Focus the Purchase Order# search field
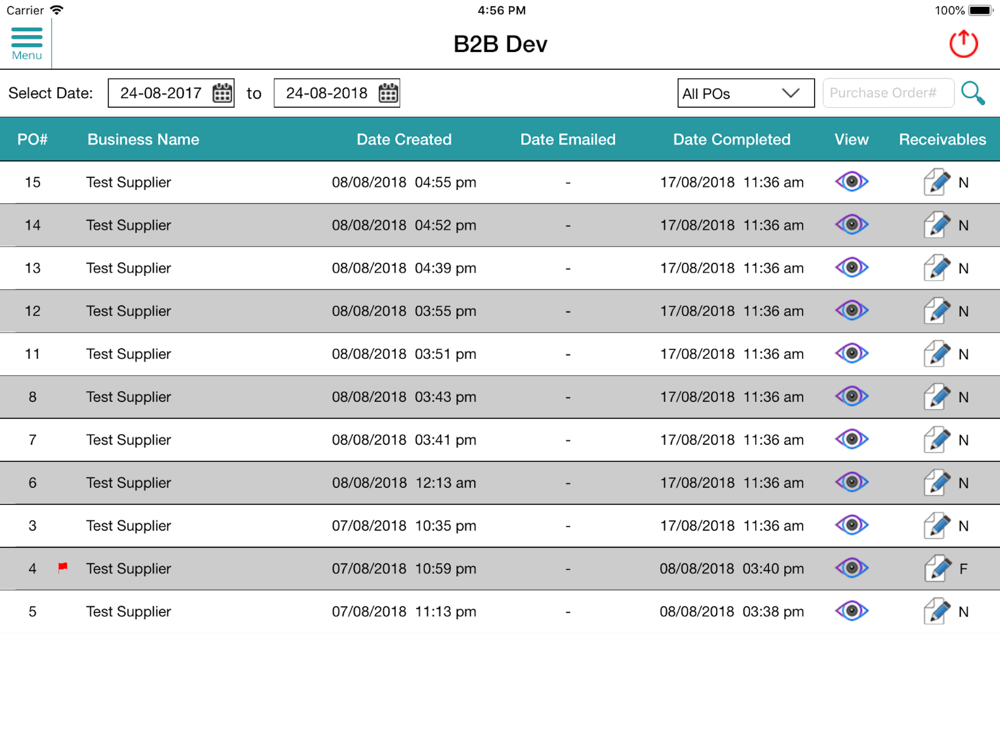This screenshot has width=1000, height=750. coord(888,93)
